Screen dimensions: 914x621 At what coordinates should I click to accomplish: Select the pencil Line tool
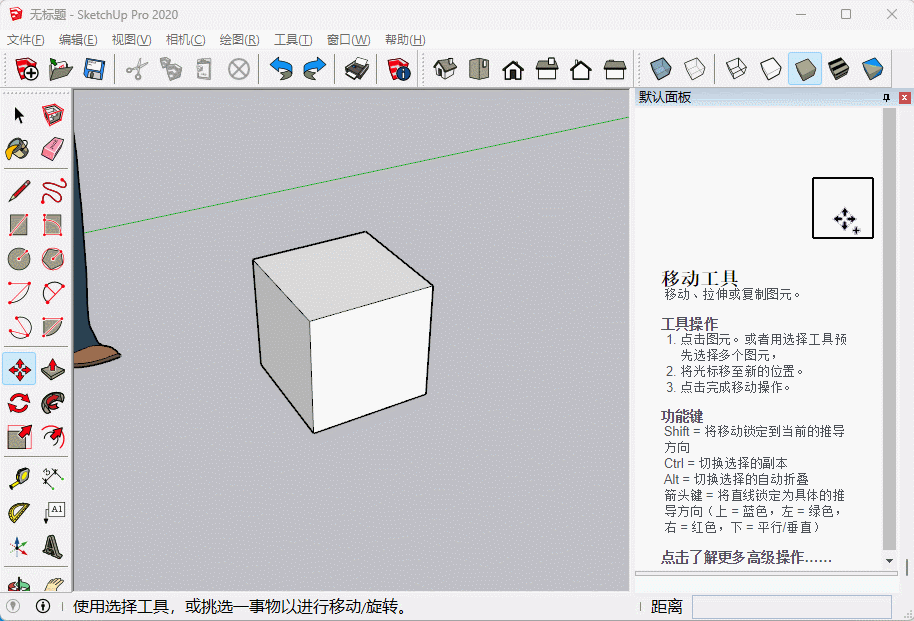tap(19, 190)
